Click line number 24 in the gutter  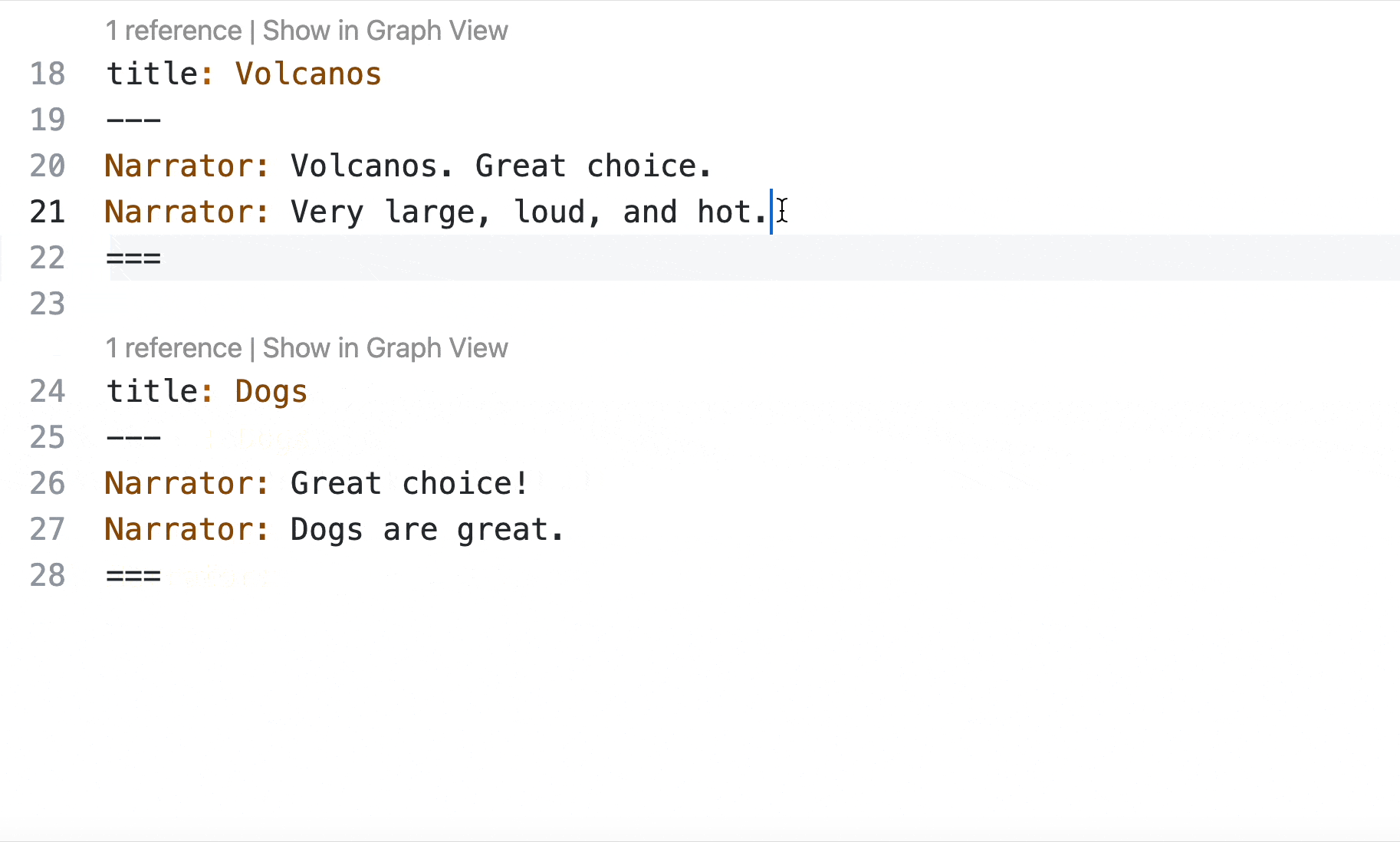[48, 392]
